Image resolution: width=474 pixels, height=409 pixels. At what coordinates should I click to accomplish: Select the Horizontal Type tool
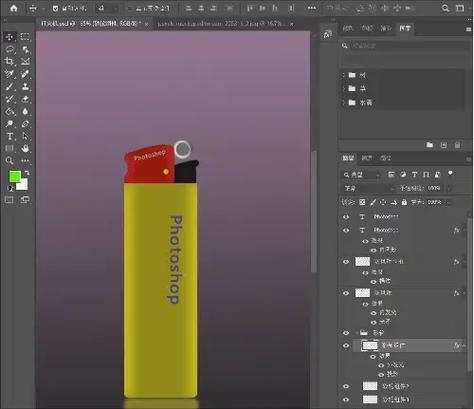pos(10,136)
